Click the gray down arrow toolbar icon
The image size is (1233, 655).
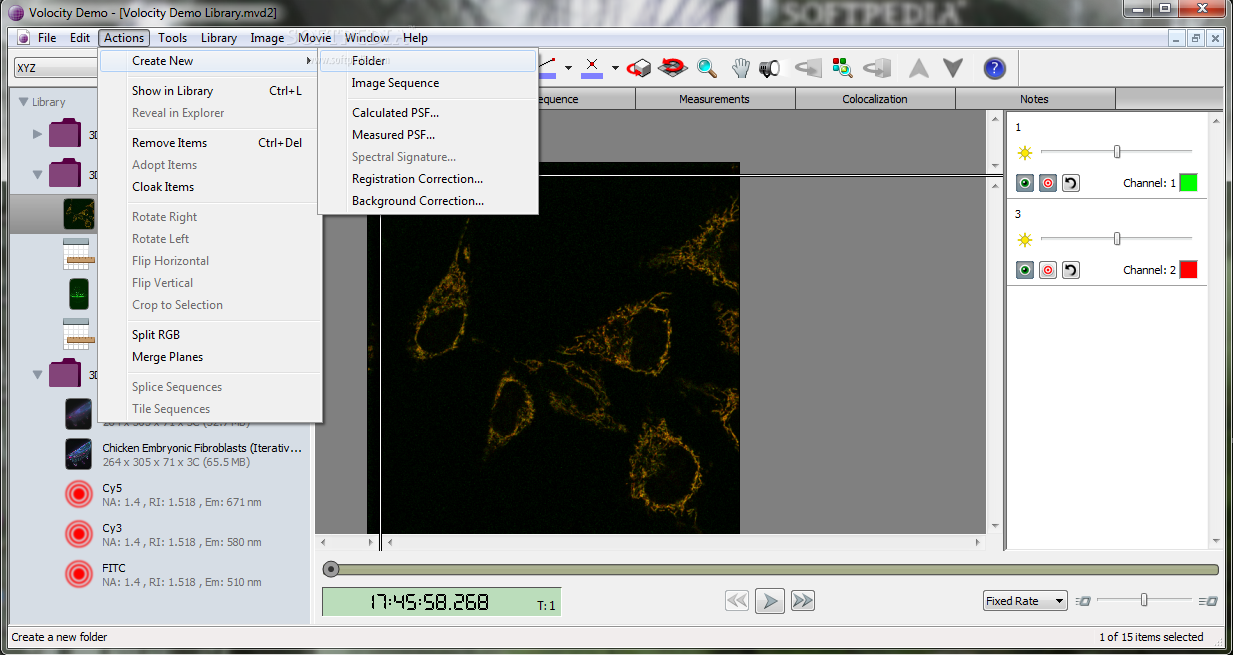(x=953, y=68)
